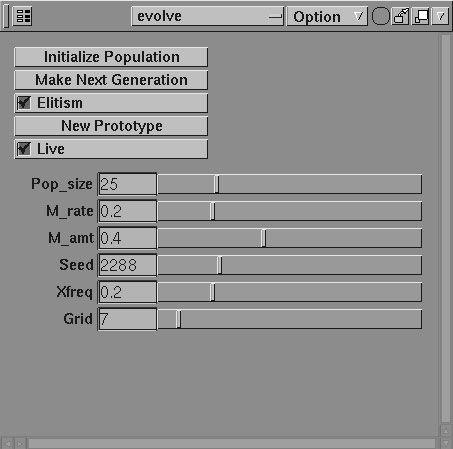Click the M_amt slider handle

(x=263, y=238)
